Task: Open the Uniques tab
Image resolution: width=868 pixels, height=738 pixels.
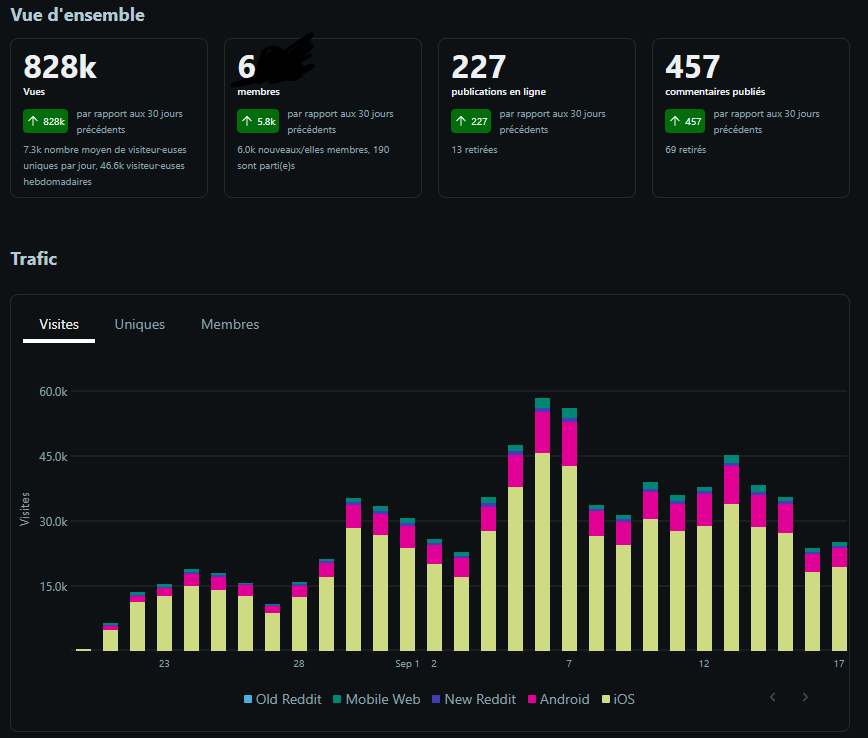Action: point(140,324)
